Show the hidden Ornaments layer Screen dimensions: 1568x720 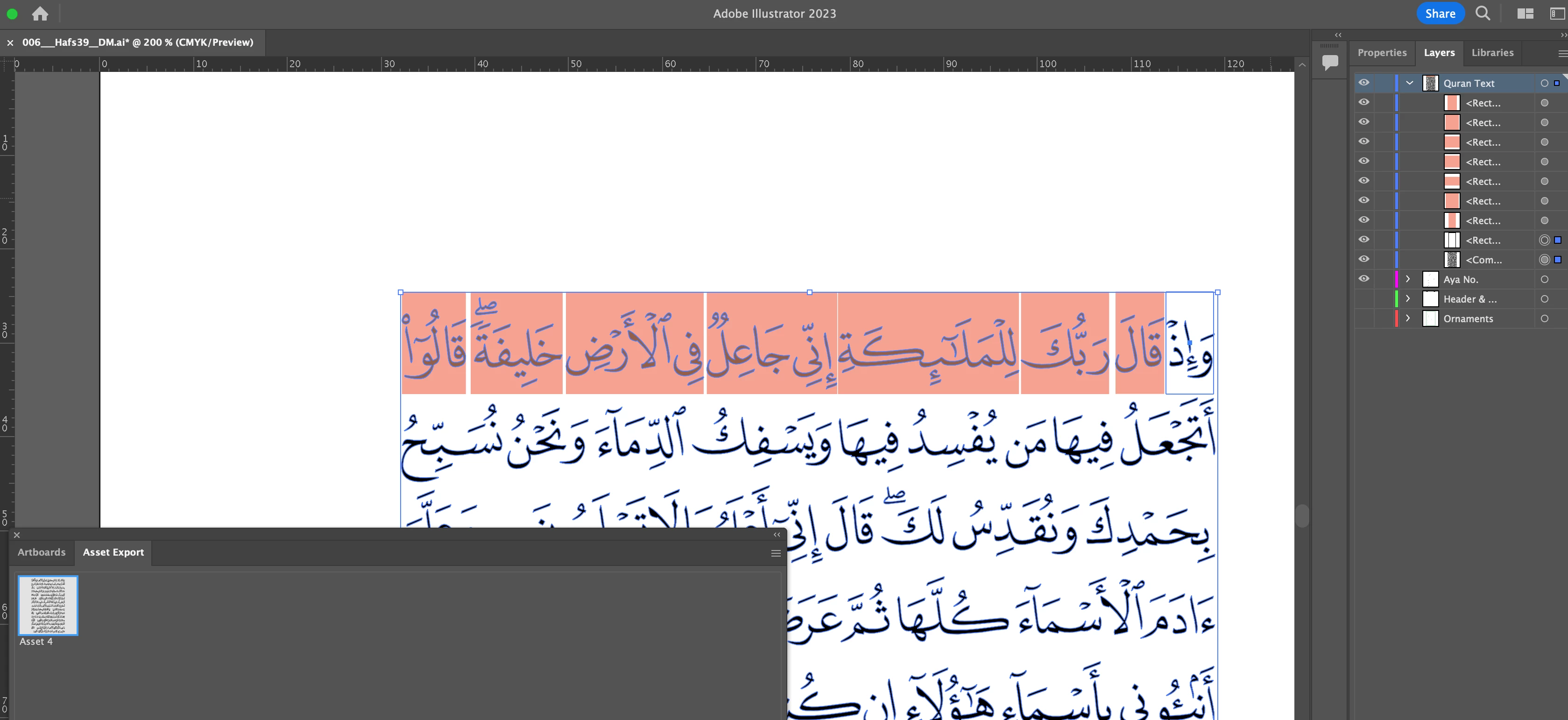pyautogui.click(x=1363, y=318)
